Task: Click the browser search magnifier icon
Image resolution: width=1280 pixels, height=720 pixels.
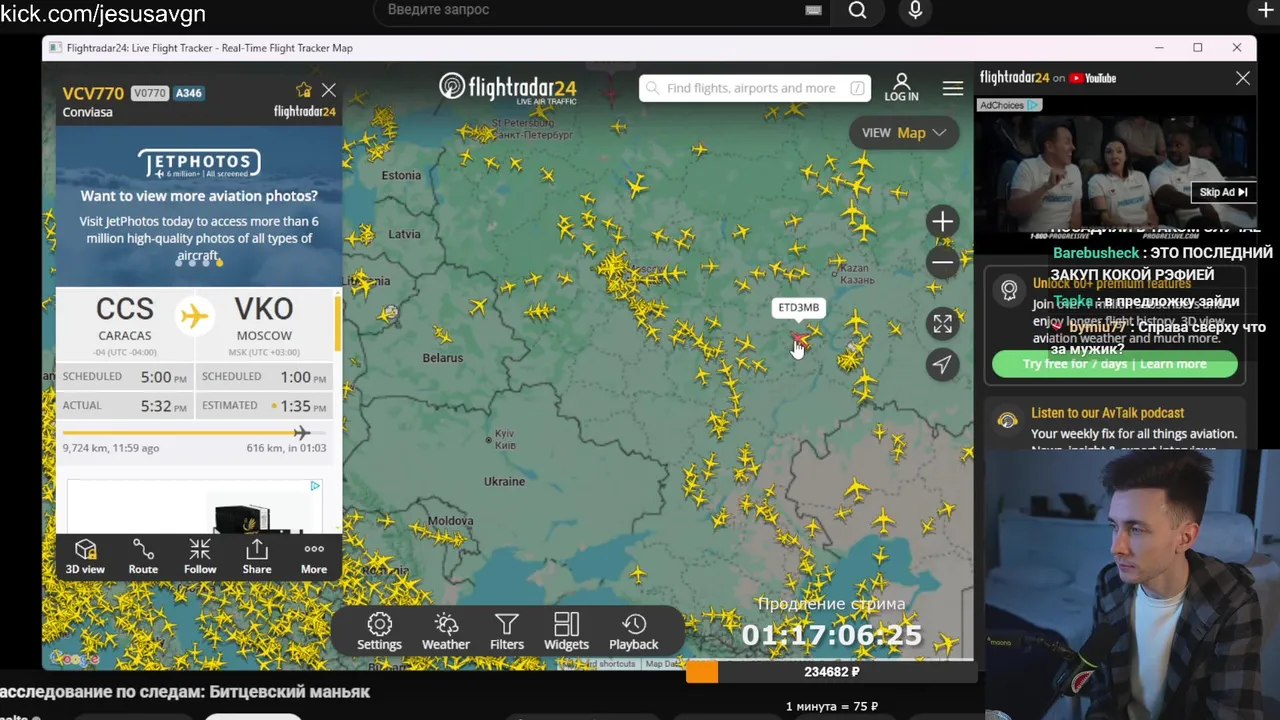Action: pyautogui.click(x=857, y=10)
